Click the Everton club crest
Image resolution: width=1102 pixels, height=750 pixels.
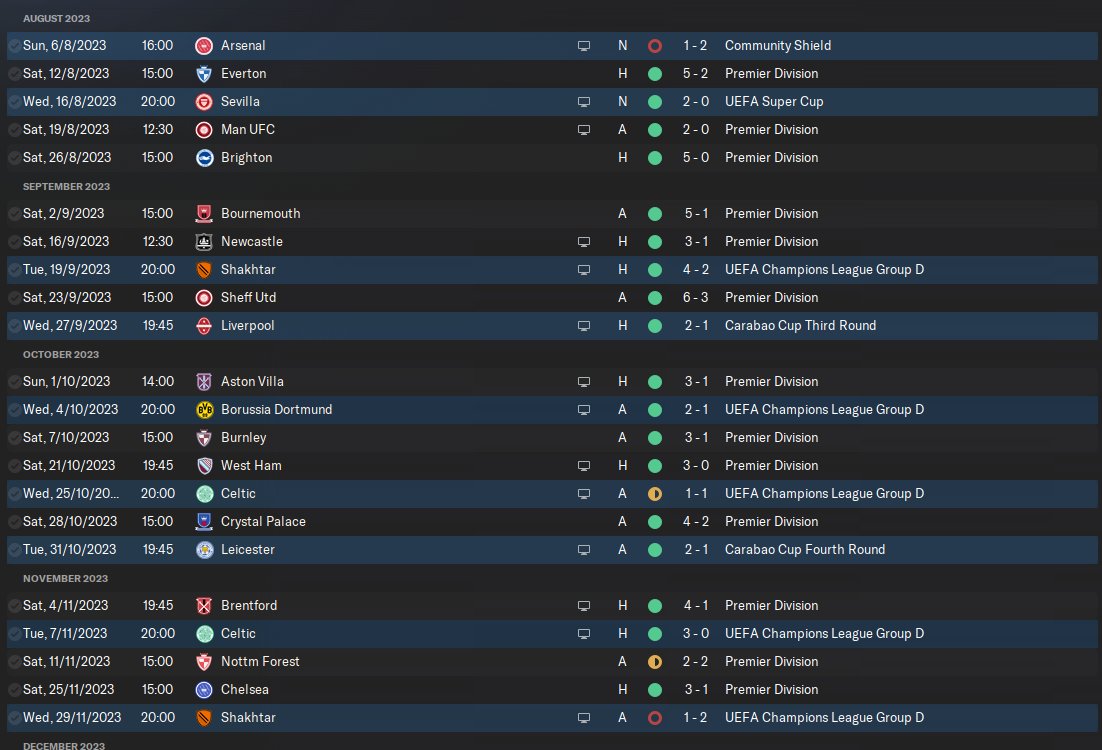click(204, 74)
